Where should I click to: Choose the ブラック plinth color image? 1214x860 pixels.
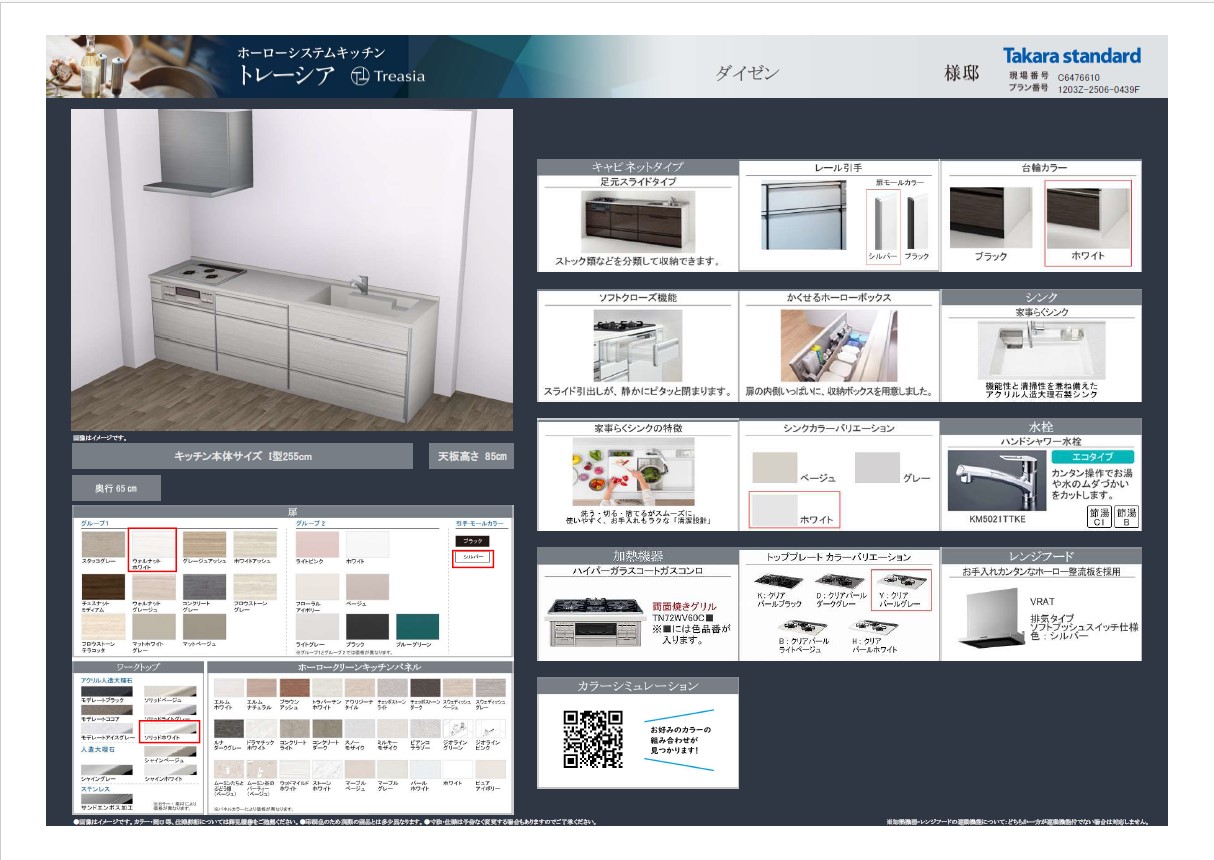coord(990,217)
